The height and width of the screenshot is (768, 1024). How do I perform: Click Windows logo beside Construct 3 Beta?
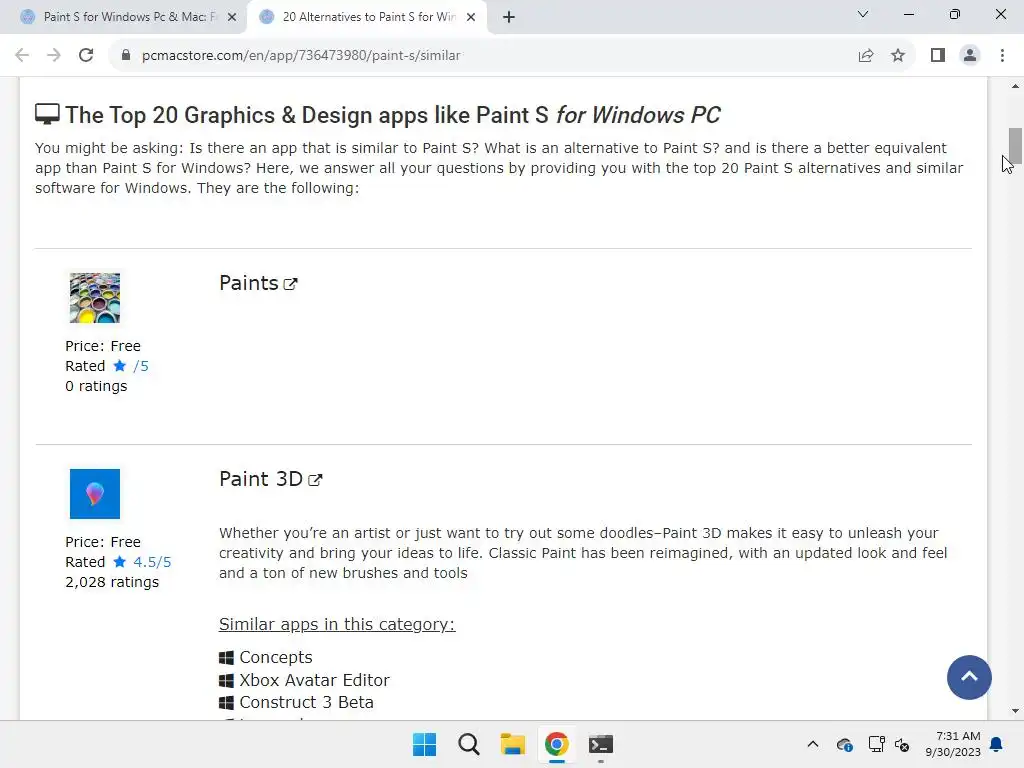[226, 703]
